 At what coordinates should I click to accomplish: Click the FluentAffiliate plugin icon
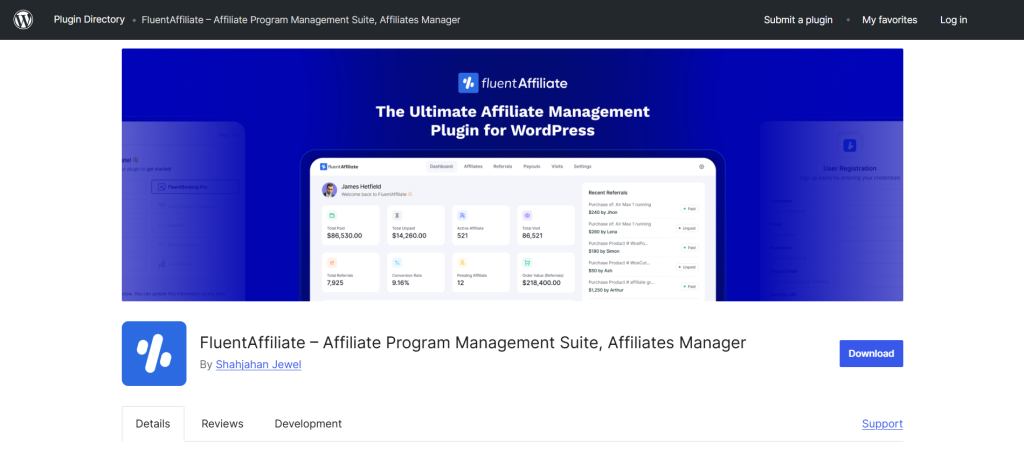pyautogui.click(x=154, y=353)
